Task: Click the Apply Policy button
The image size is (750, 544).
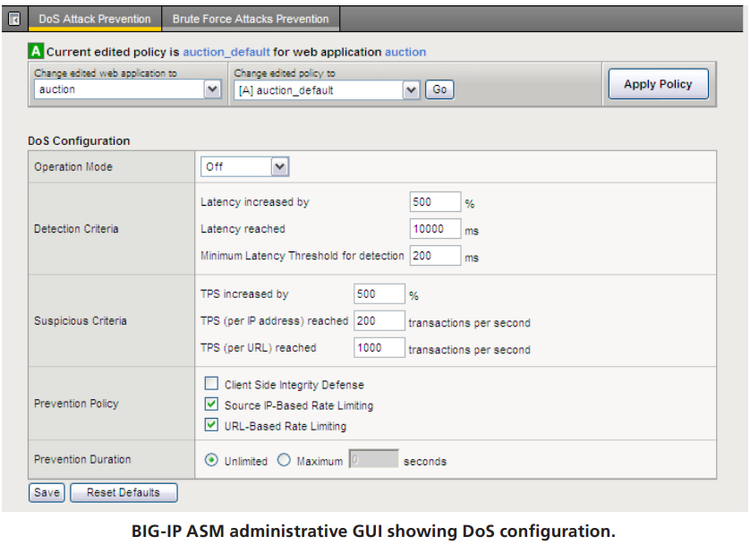Action: [x=657, y=84]
